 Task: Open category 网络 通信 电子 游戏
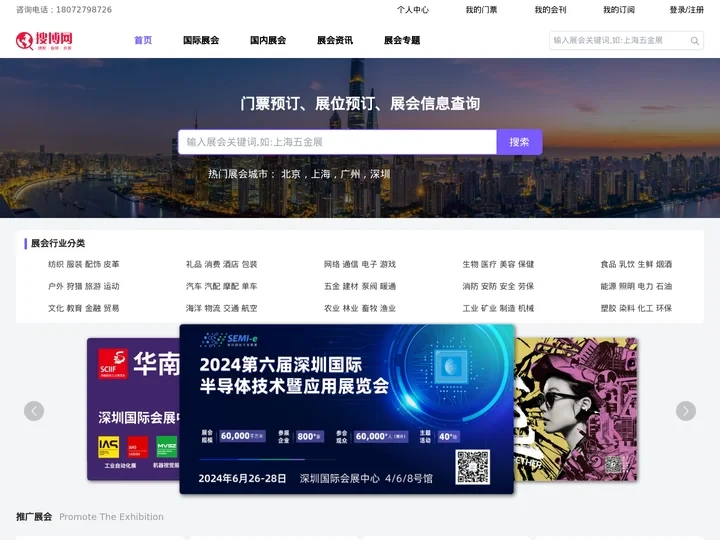pyautogui.click(x=360, y=264)
